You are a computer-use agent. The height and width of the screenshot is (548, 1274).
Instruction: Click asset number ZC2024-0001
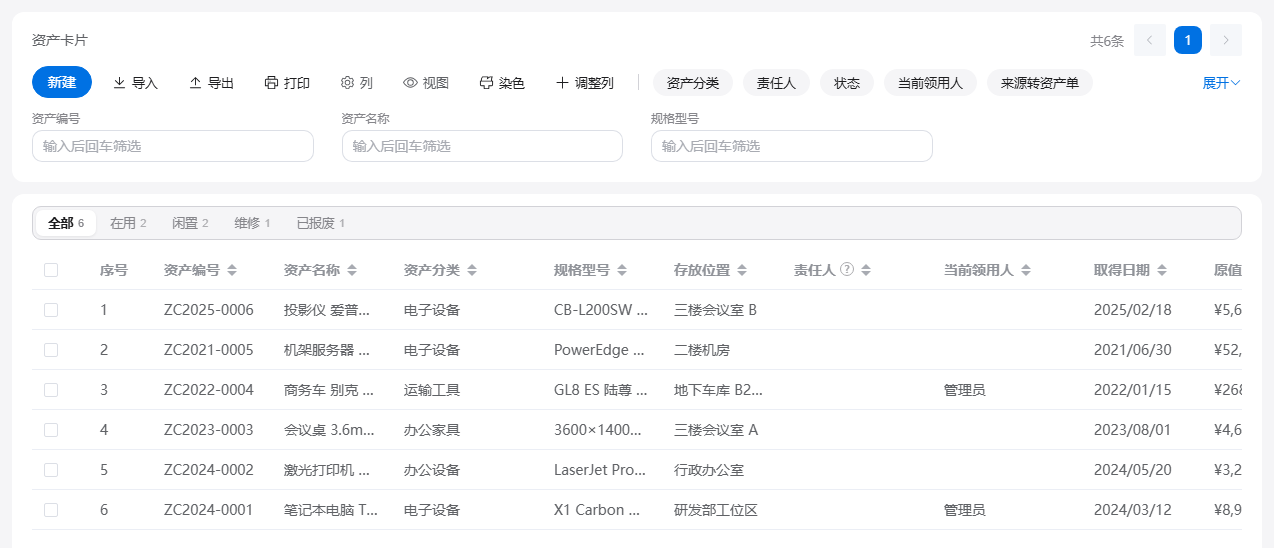(209, 510)
